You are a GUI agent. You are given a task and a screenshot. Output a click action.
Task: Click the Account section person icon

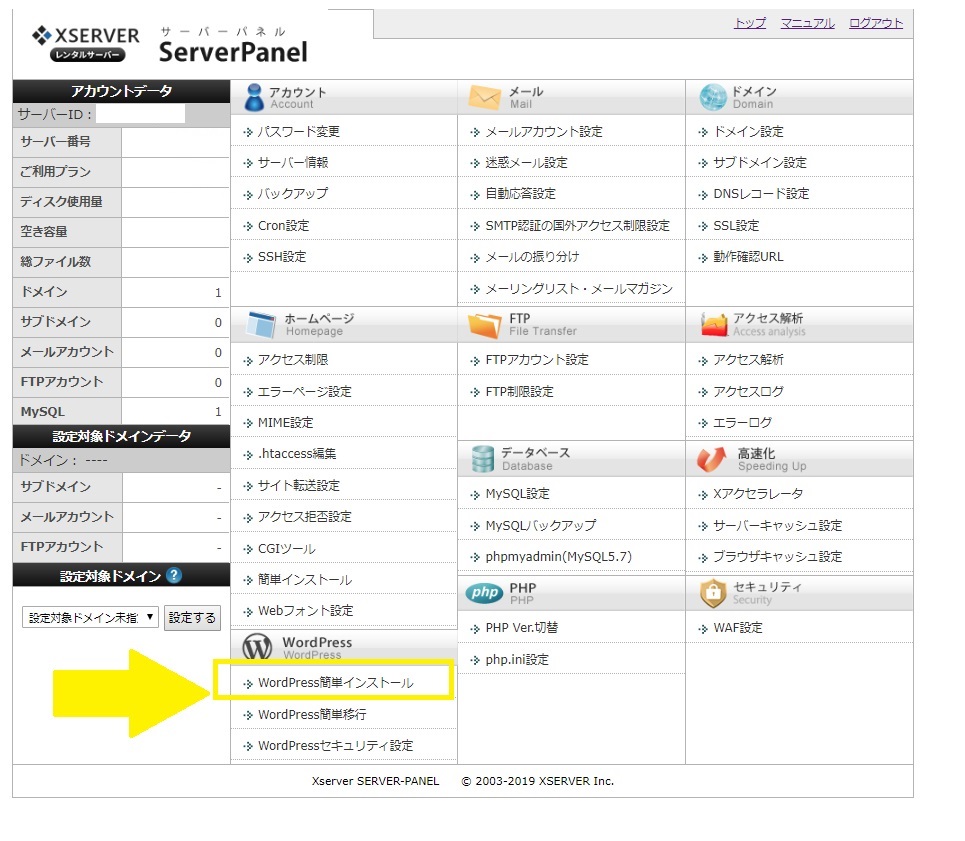click(254, 97)
